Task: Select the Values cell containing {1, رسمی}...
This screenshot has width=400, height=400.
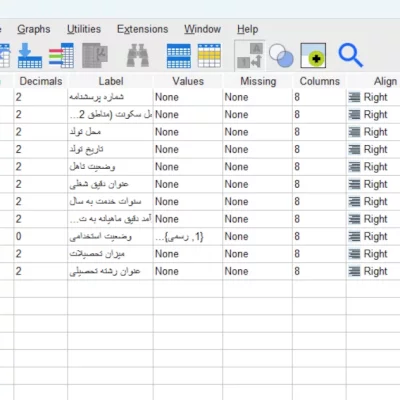Action: [x=188, y=236]
